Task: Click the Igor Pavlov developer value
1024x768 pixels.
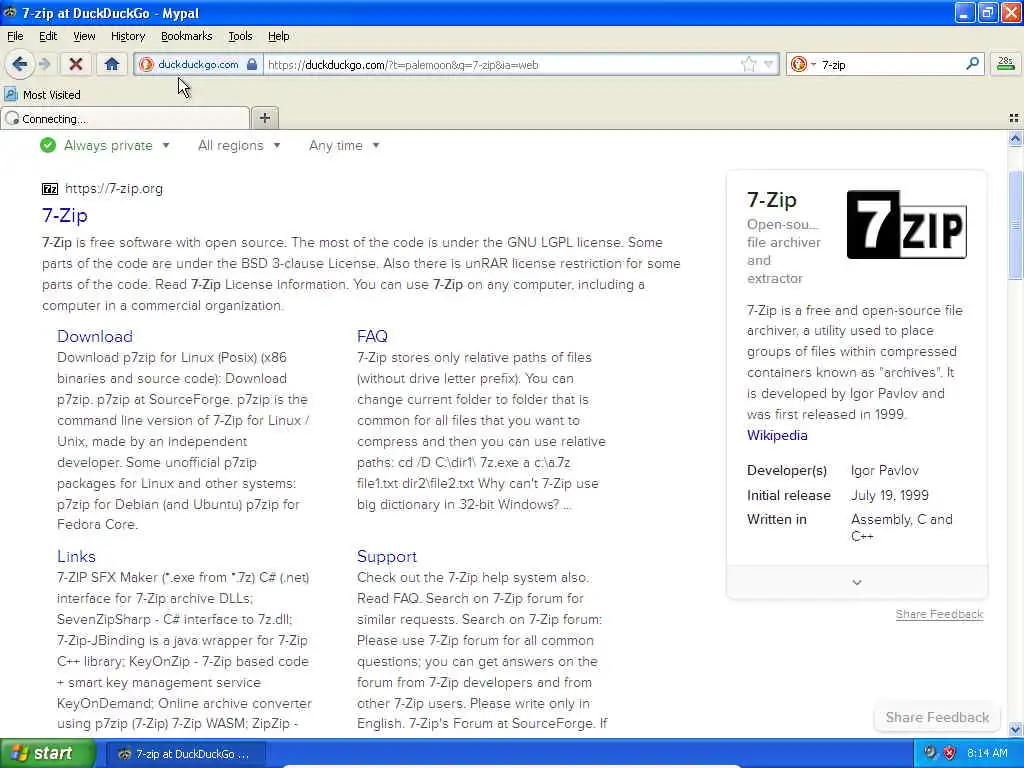Action: click(x=884, y=470)
